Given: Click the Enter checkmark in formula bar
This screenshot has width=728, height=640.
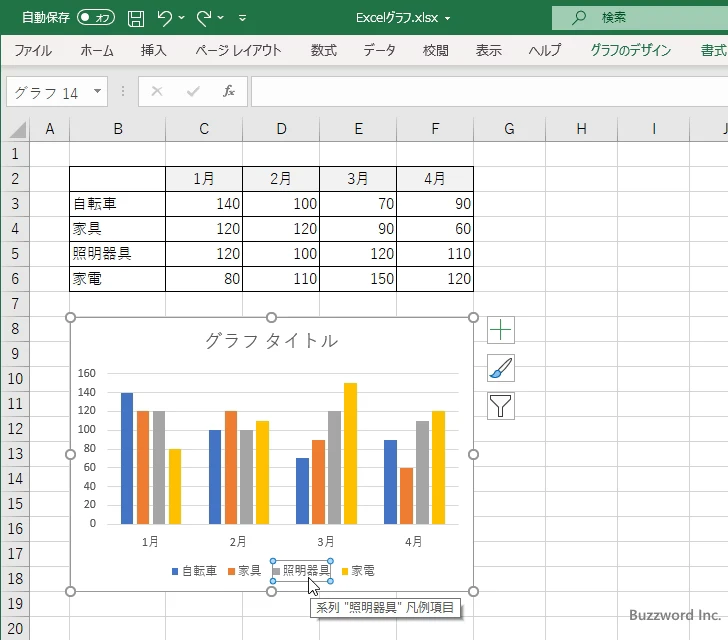Looking at the screenshot, I should (x=193, y=91).
